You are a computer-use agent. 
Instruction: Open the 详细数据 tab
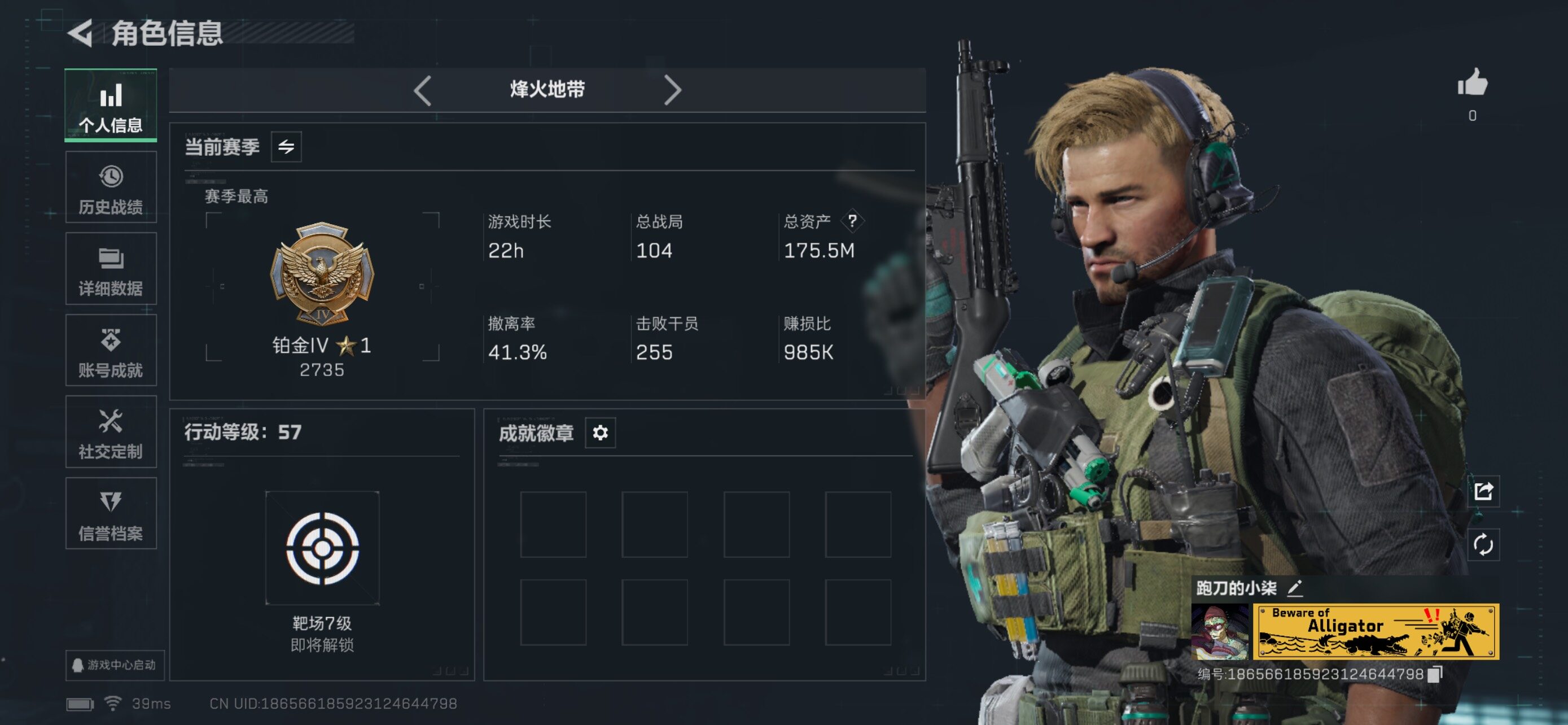click(111, 269)
